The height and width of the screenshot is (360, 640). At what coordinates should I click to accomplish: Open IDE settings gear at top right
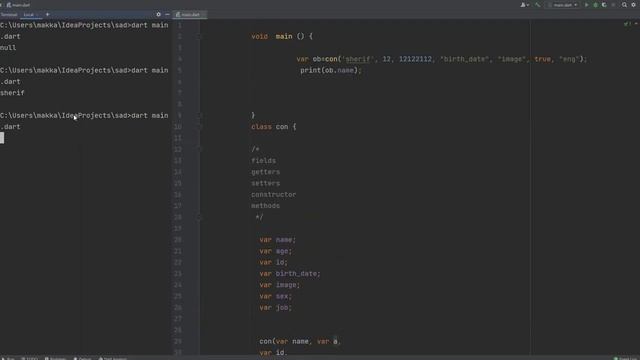(633, 5)
